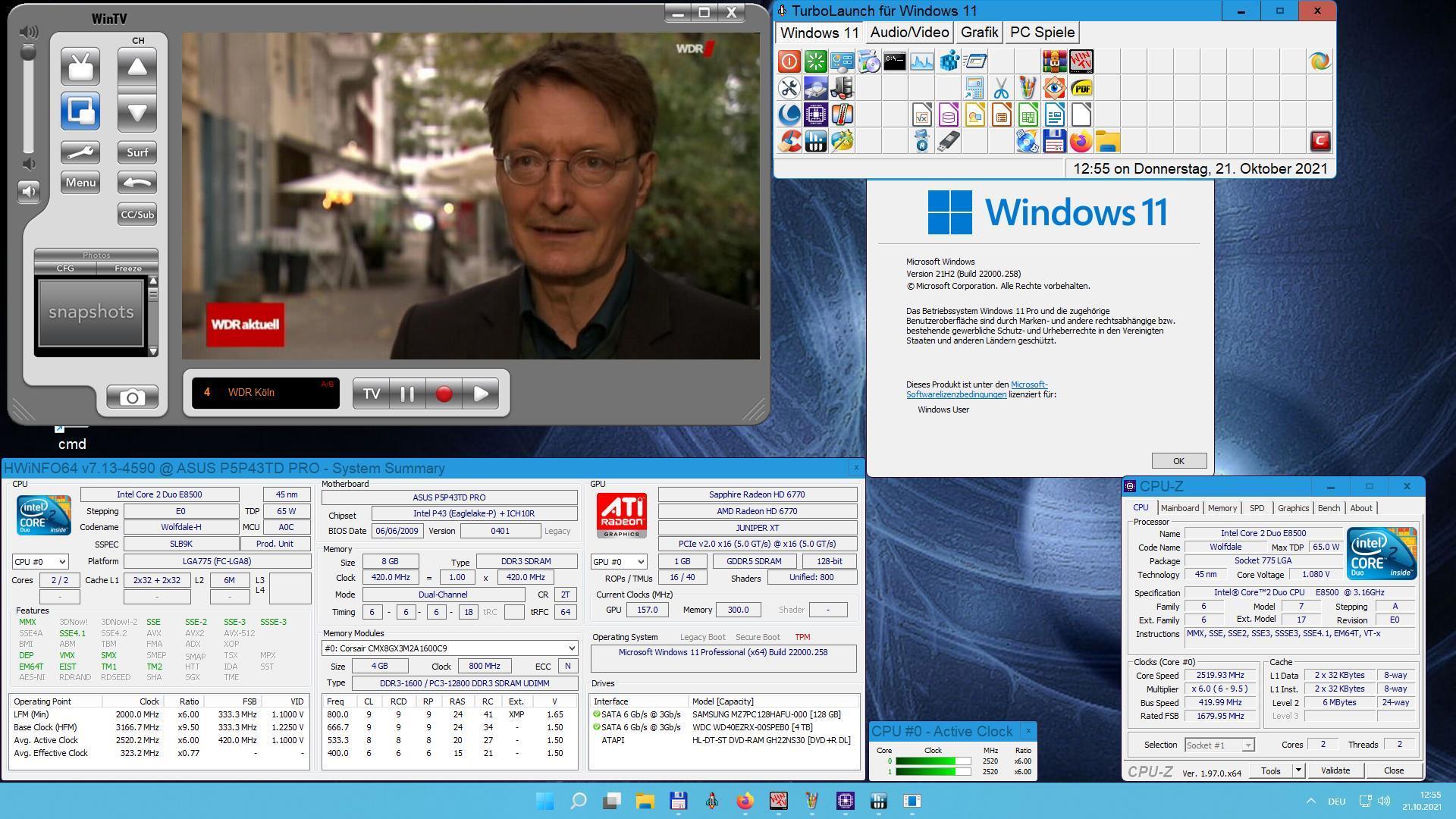Start recording with the red record button

(x=444, y=394)
